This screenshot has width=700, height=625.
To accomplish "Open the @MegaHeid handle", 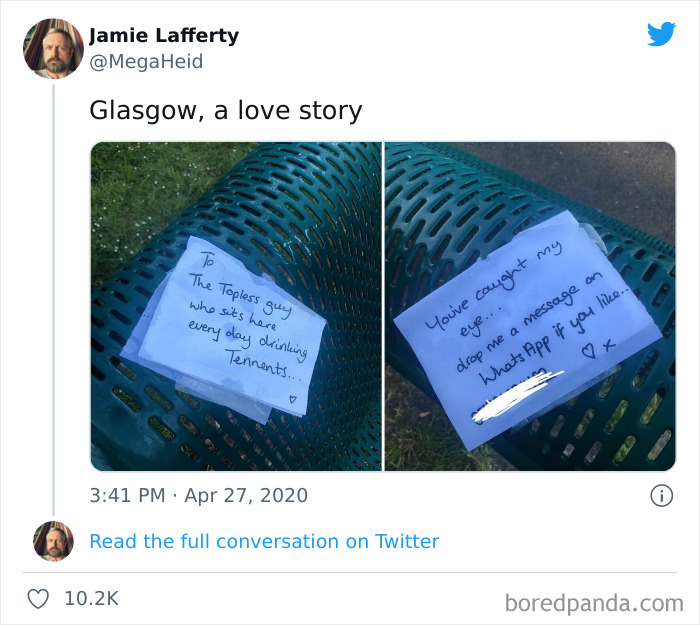I will click(146, 61).
